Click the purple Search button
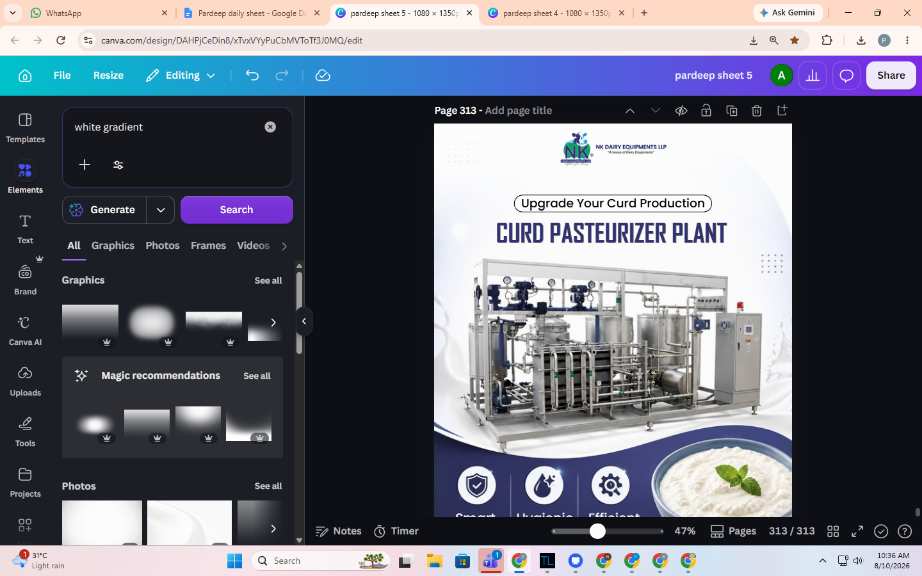922x576 pixels. [236, 210]
